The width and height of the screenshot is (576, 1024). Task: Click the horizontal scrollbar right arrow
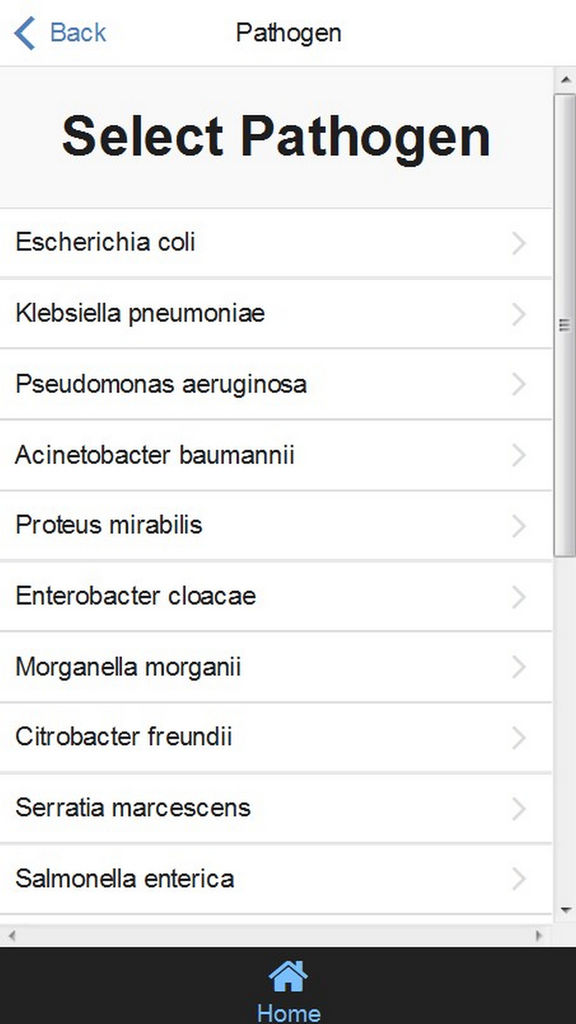(539, 936)
